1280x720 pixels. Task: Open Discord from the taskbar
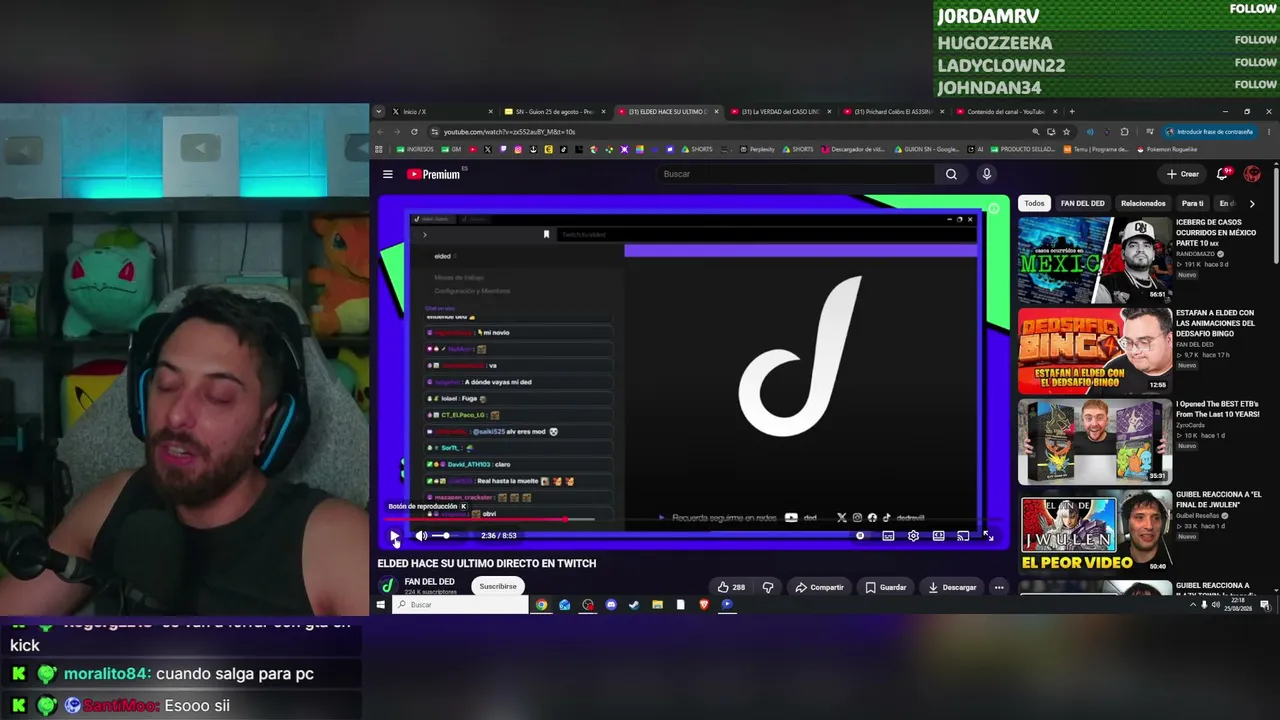point(611,605)
